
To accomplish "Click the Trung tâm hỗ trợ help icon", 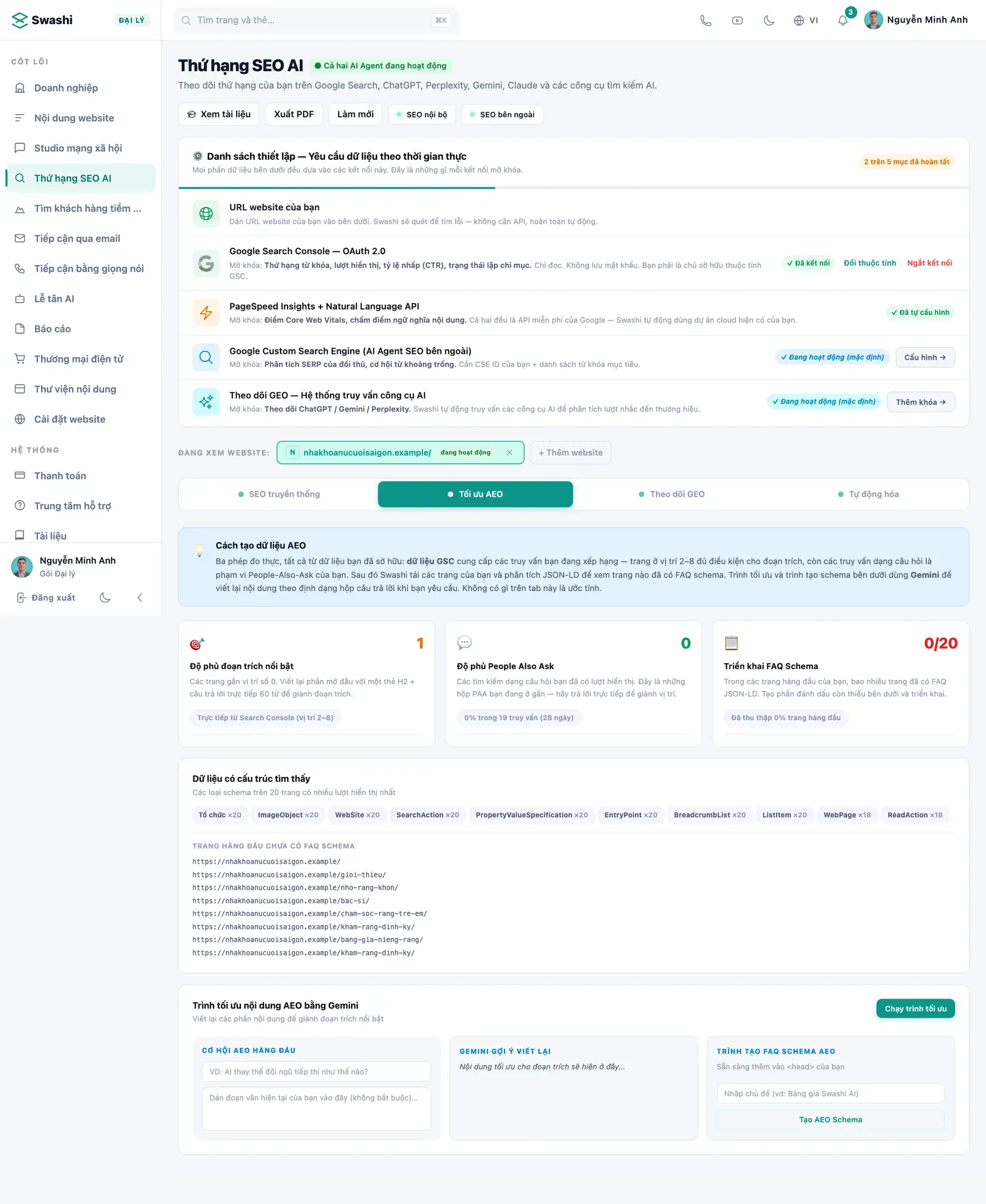I will pos(20,506).
